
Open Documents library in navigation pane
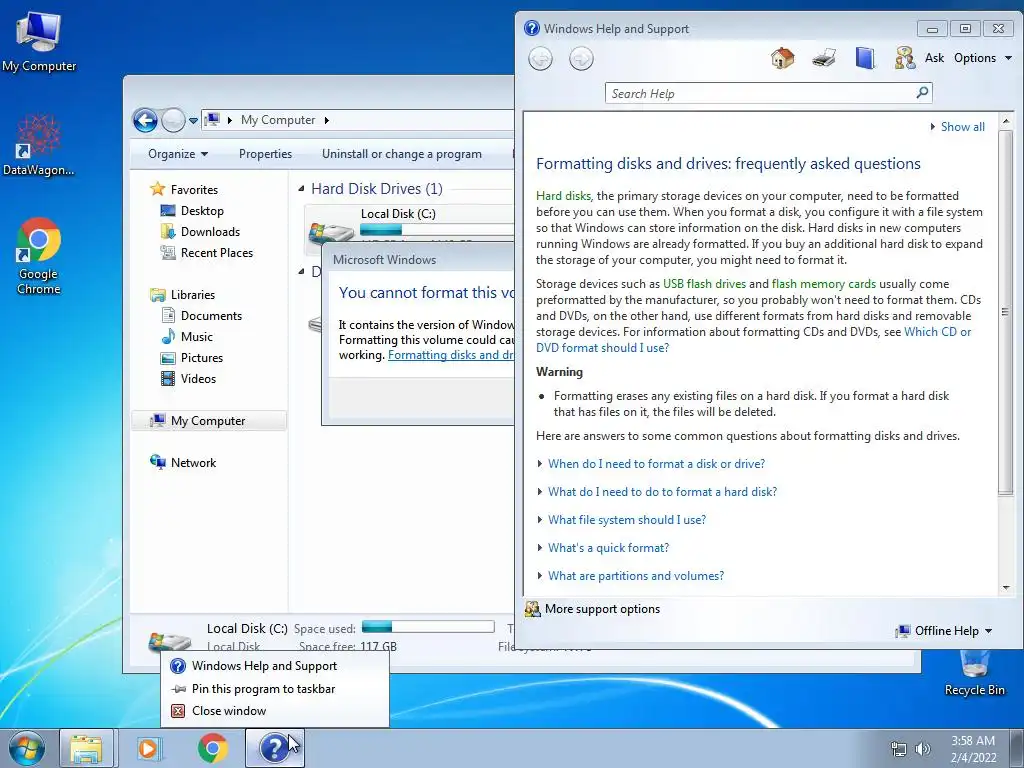click(211, 316)
